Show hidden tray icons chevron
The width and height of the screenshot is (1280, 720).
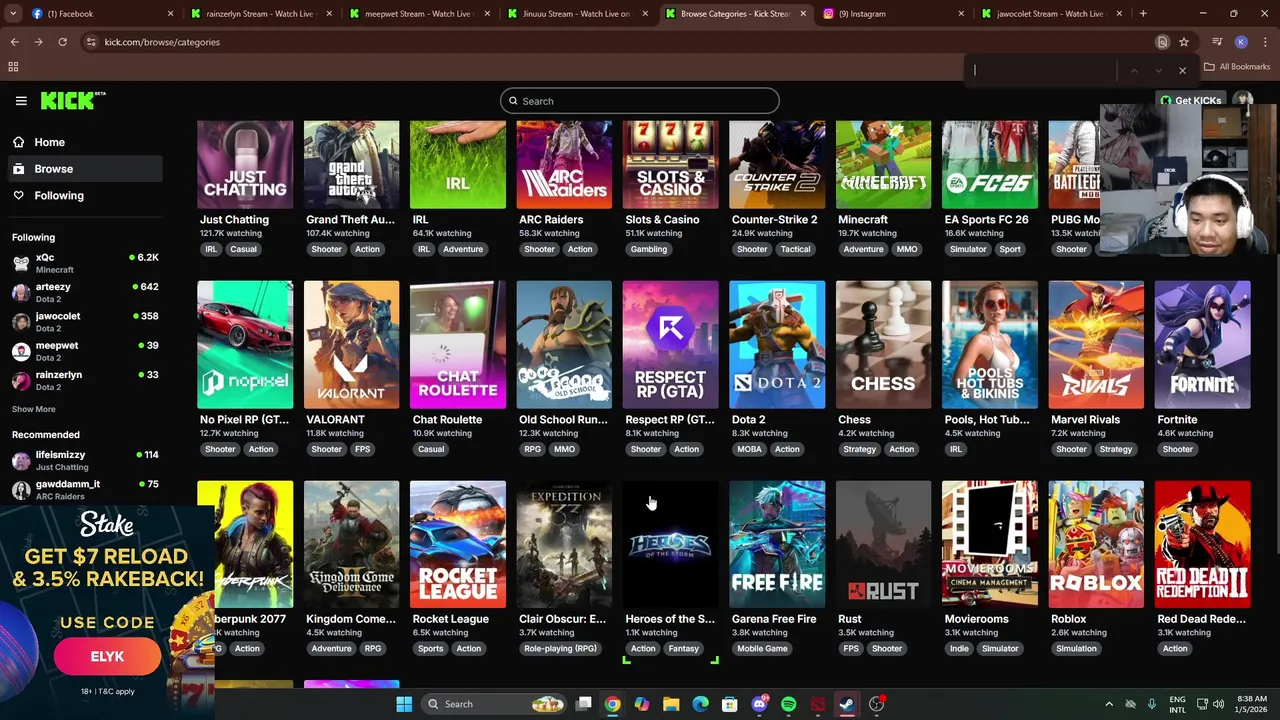[x=1108, y=704]
